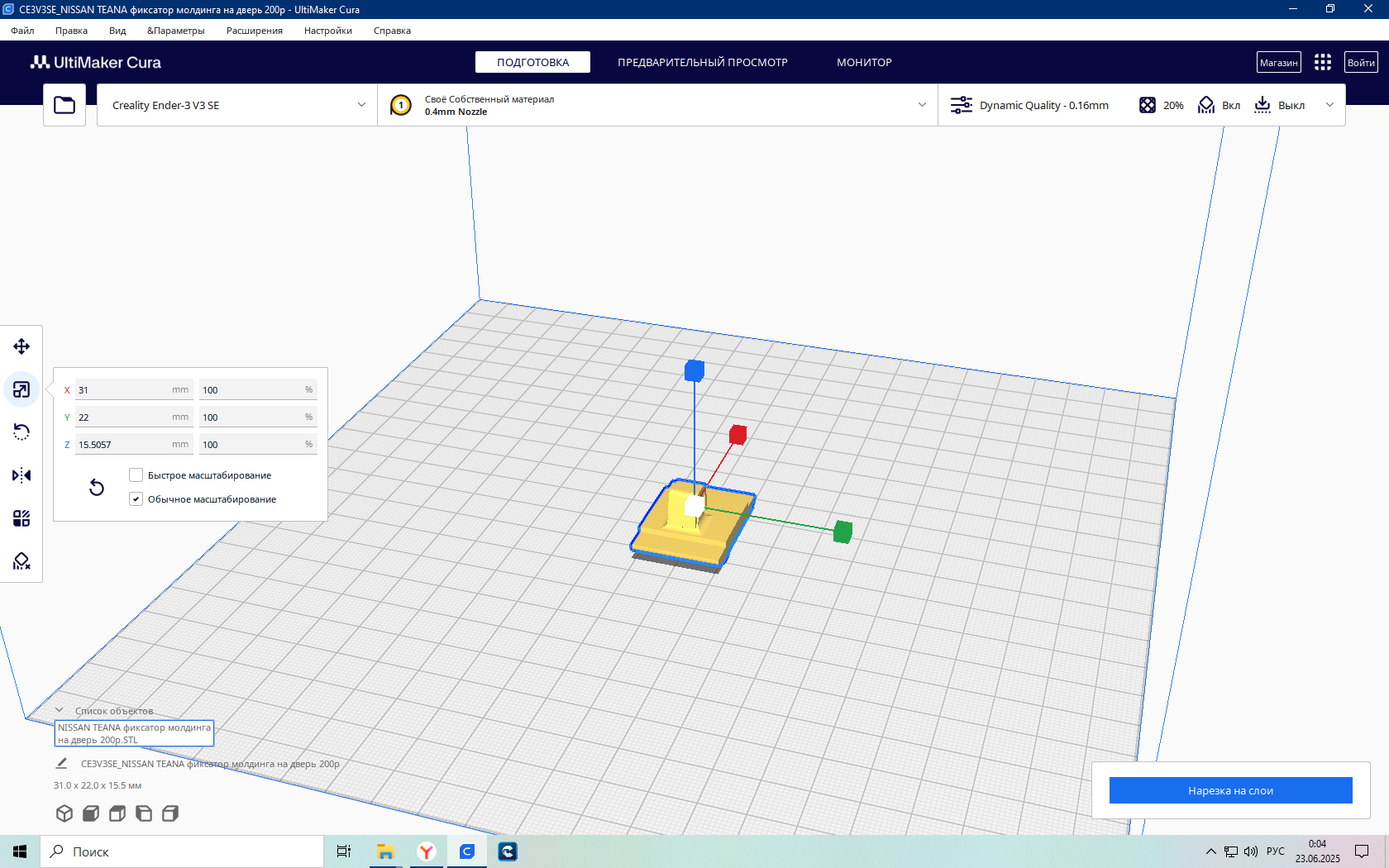Switch to 3D isometric view cube icon

[x=64, y=813]
